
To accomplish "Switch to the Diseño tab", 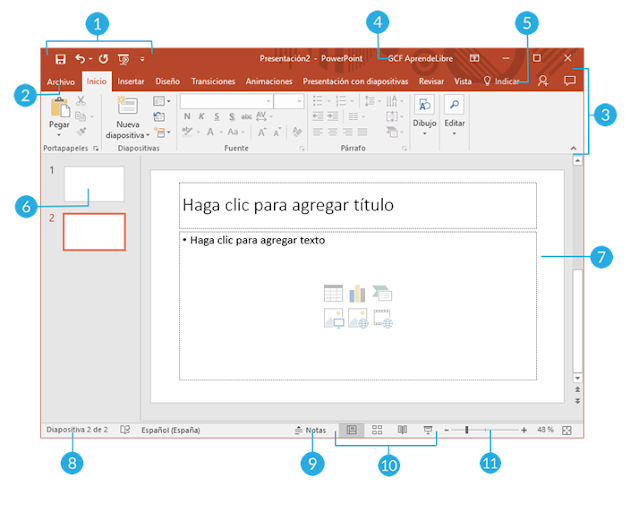I will tap(167, 81).
